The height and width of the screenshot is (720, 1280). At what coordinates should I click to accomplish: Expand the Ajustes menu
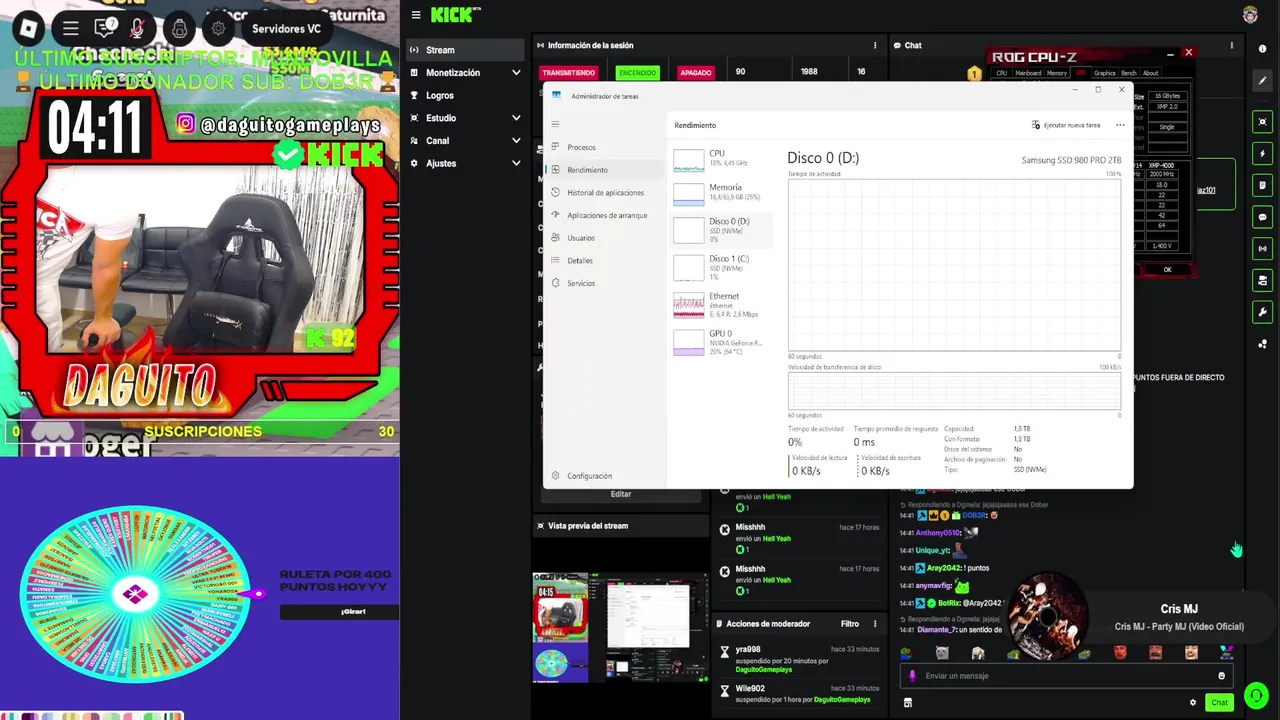[464, 164]
